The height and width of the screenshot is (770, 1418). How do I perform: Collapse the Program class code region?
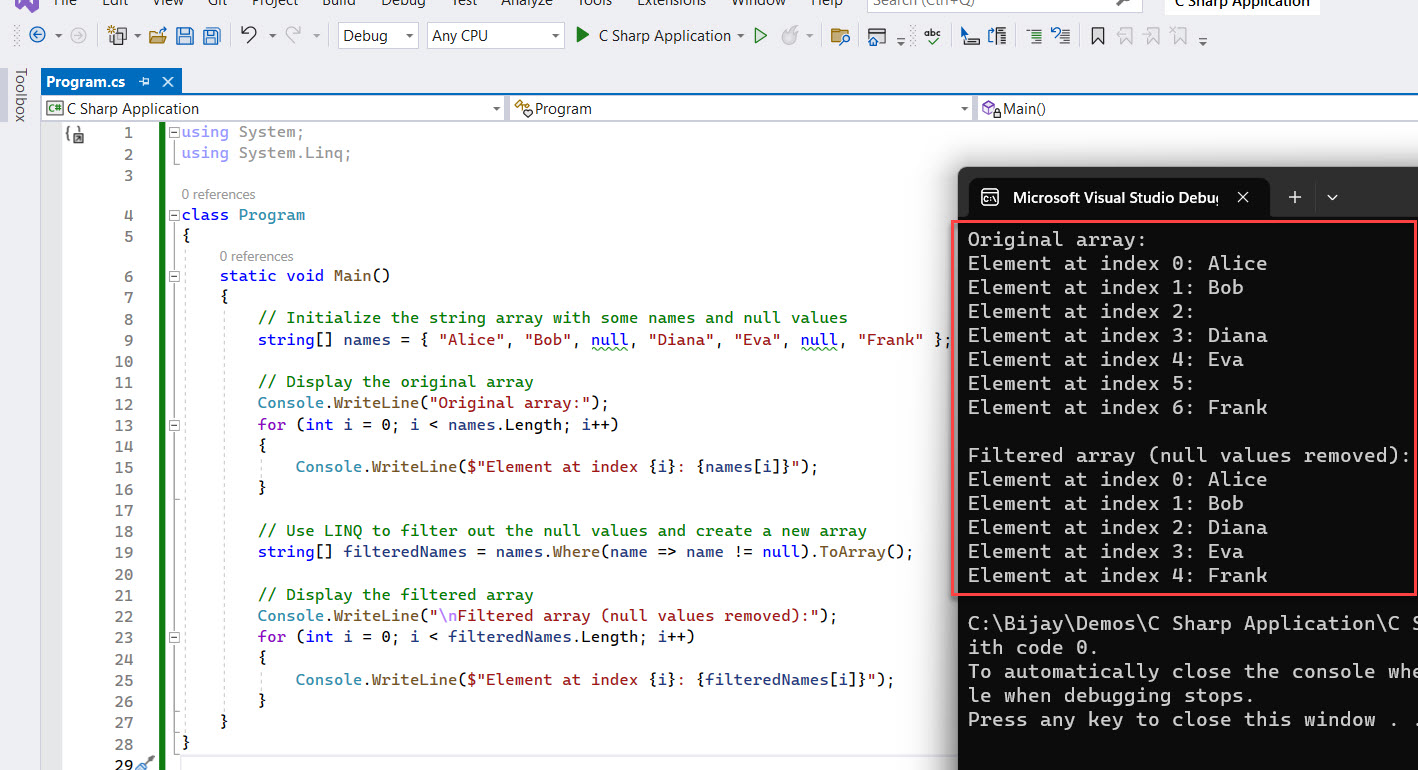(173, 214)
